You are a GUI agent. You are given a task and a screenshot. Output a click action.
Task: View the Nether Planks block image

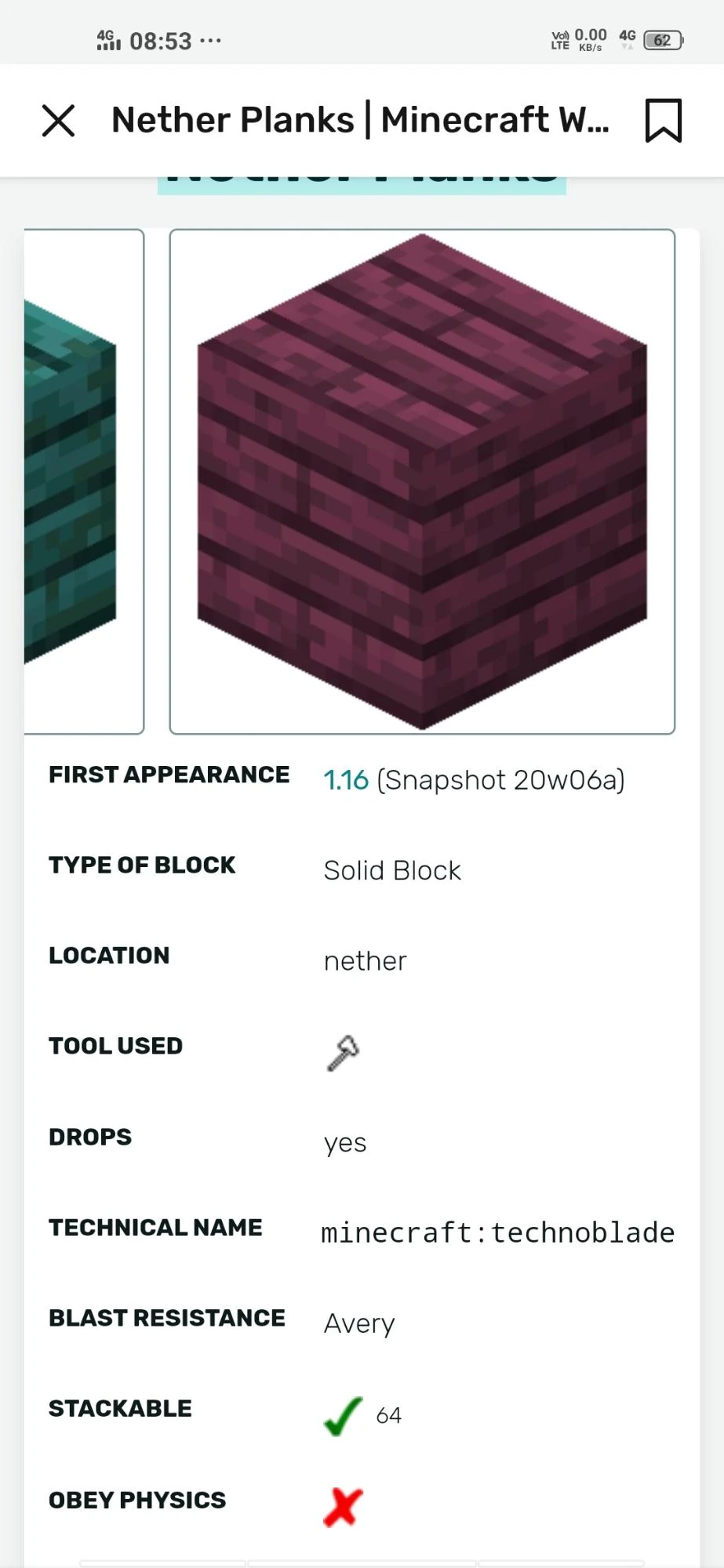(422, 482)
